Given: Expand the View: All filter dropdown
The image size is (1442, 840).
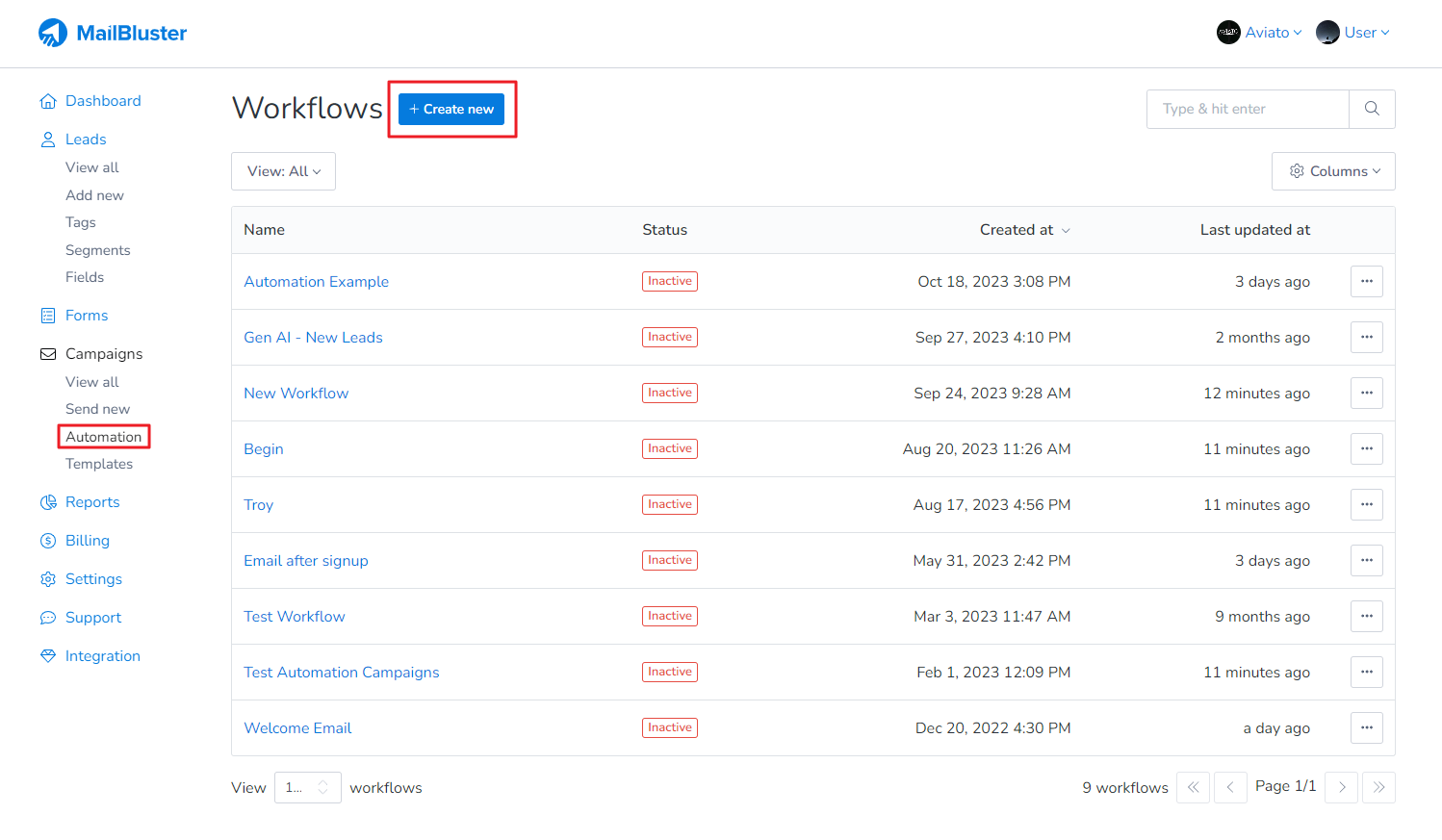Looking at the screenshot, I should 283,171.
